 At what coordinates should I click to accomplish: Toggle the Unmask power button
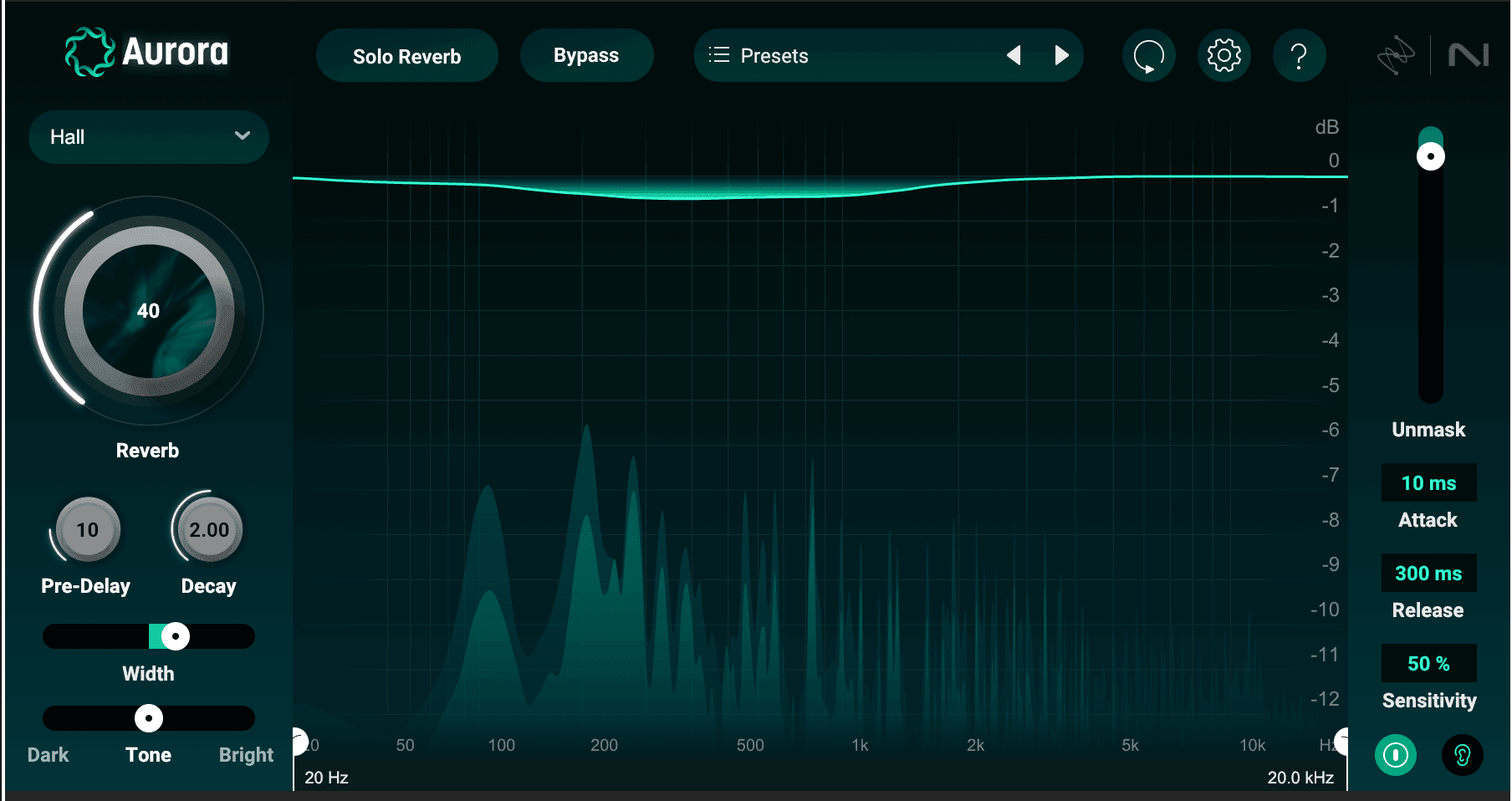point(1396,755)
